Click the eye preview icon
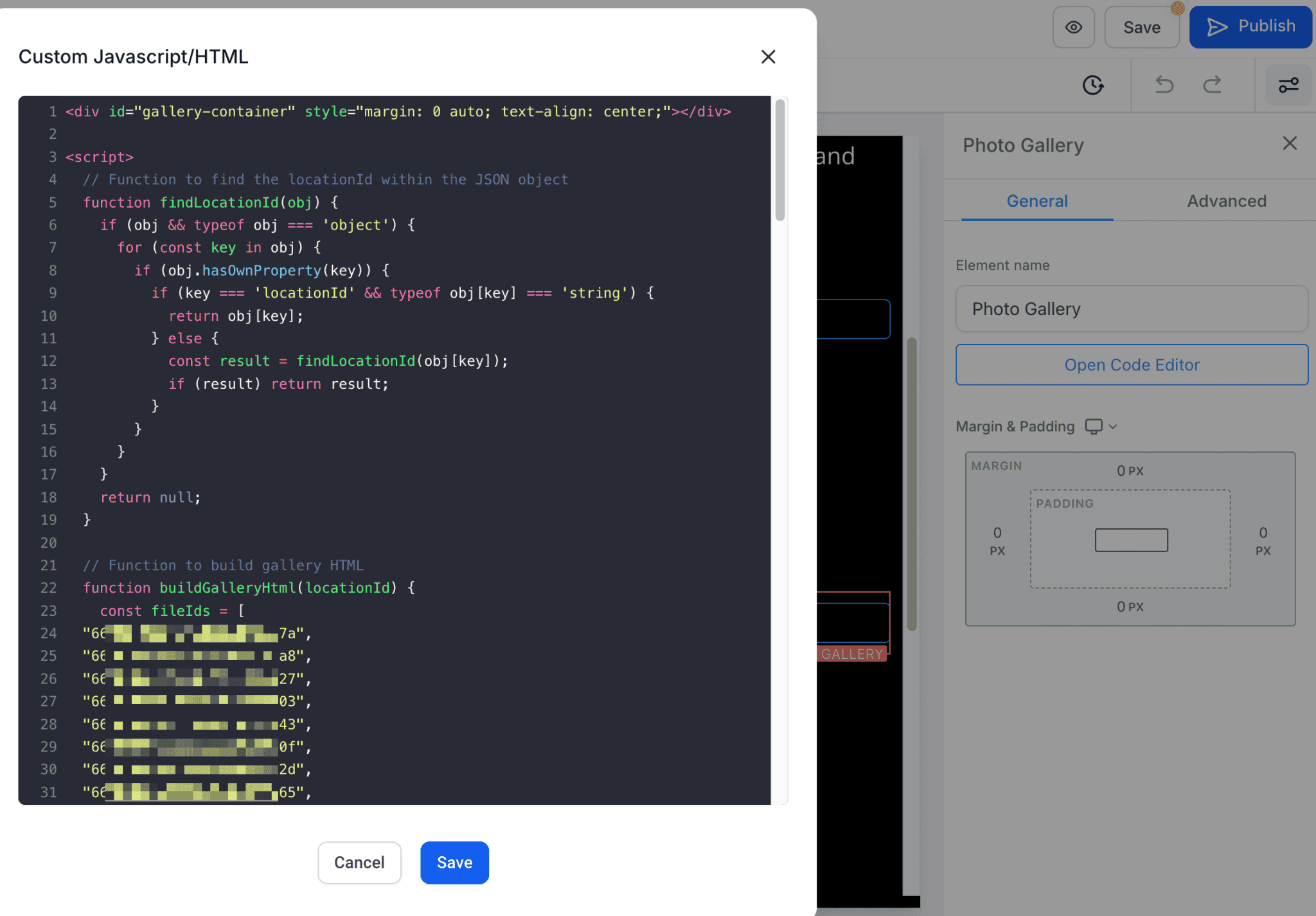Viewport: 1316px width, 916px height. (1073, 28)
